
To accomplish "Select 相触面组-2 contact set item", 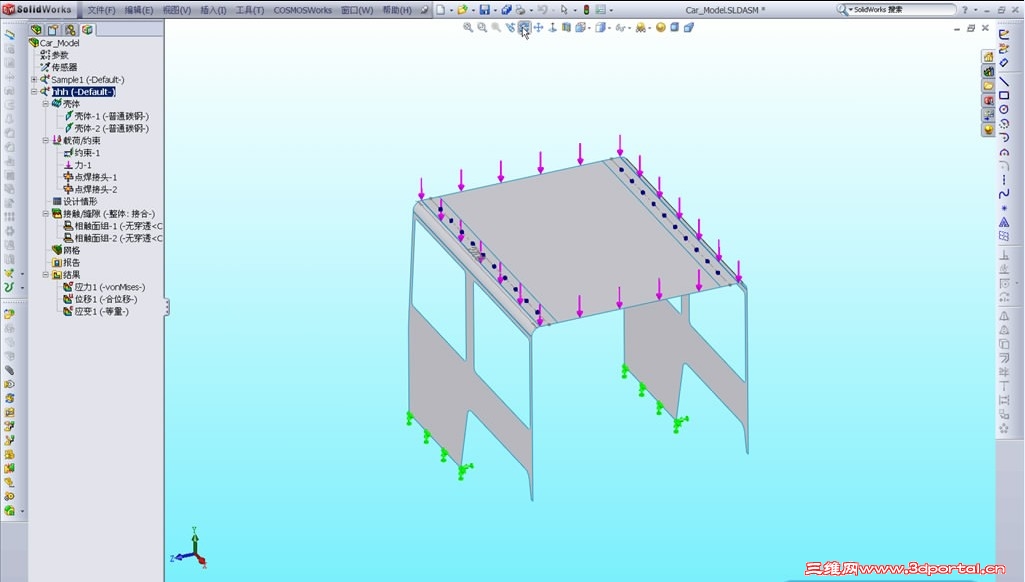I will (112, 238).
